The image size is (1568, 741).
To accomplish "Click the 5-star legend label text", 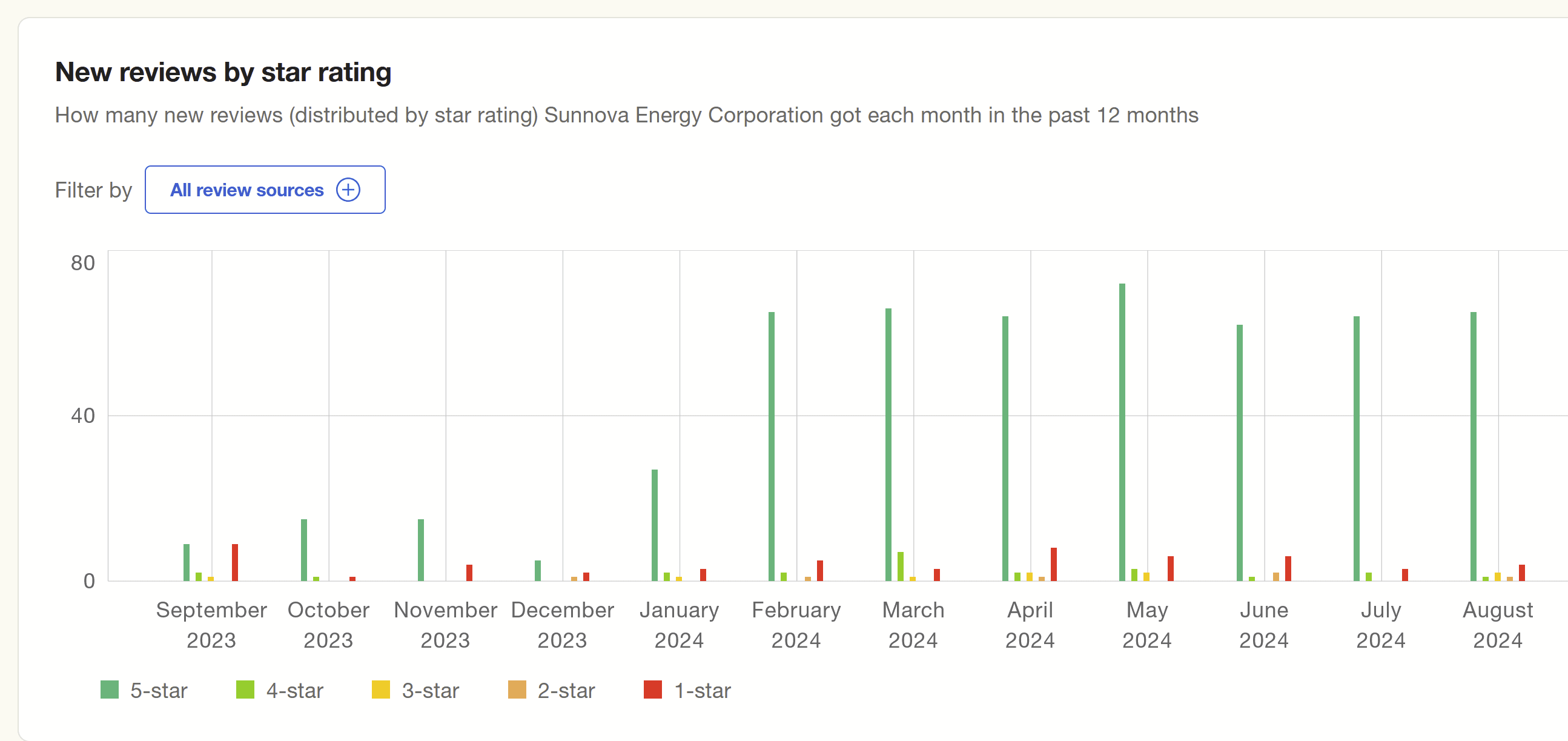I will tap(159, 691).
